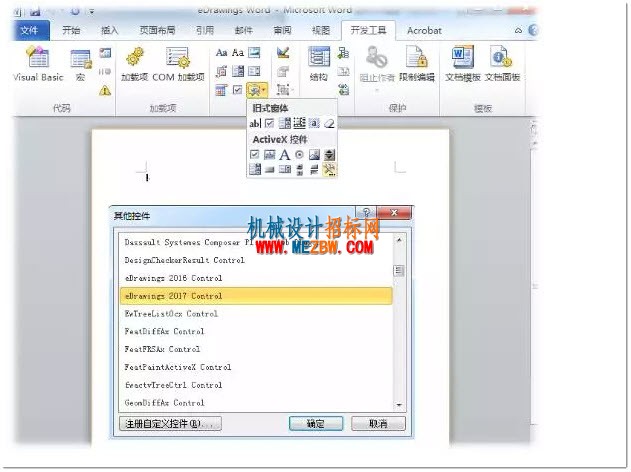This screenshot has height=472, width=631.
Task: Open macro security warning icon
Action: (x=105, y=91)
